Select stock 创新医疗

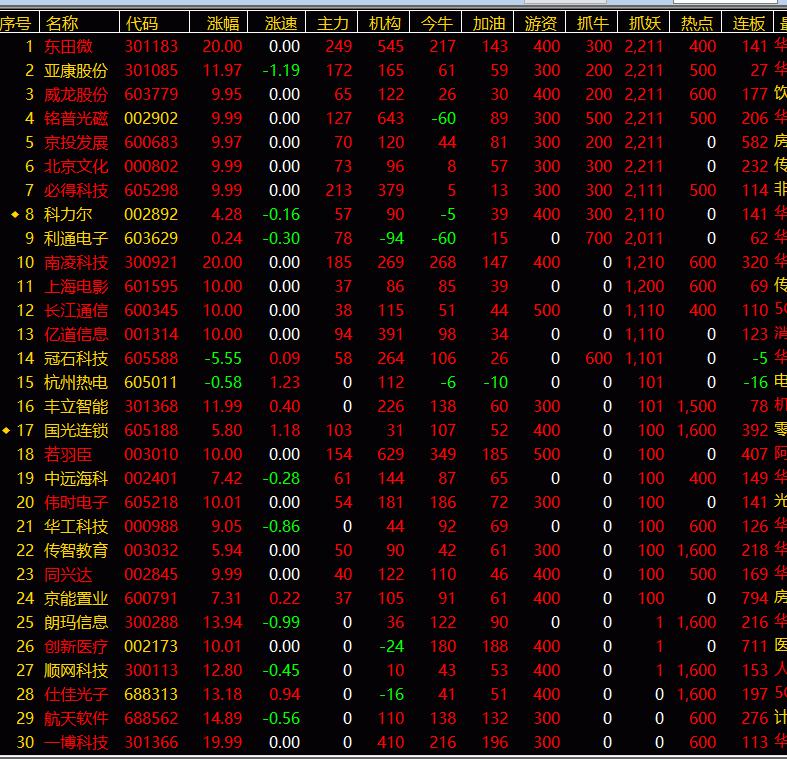point(76,647)
